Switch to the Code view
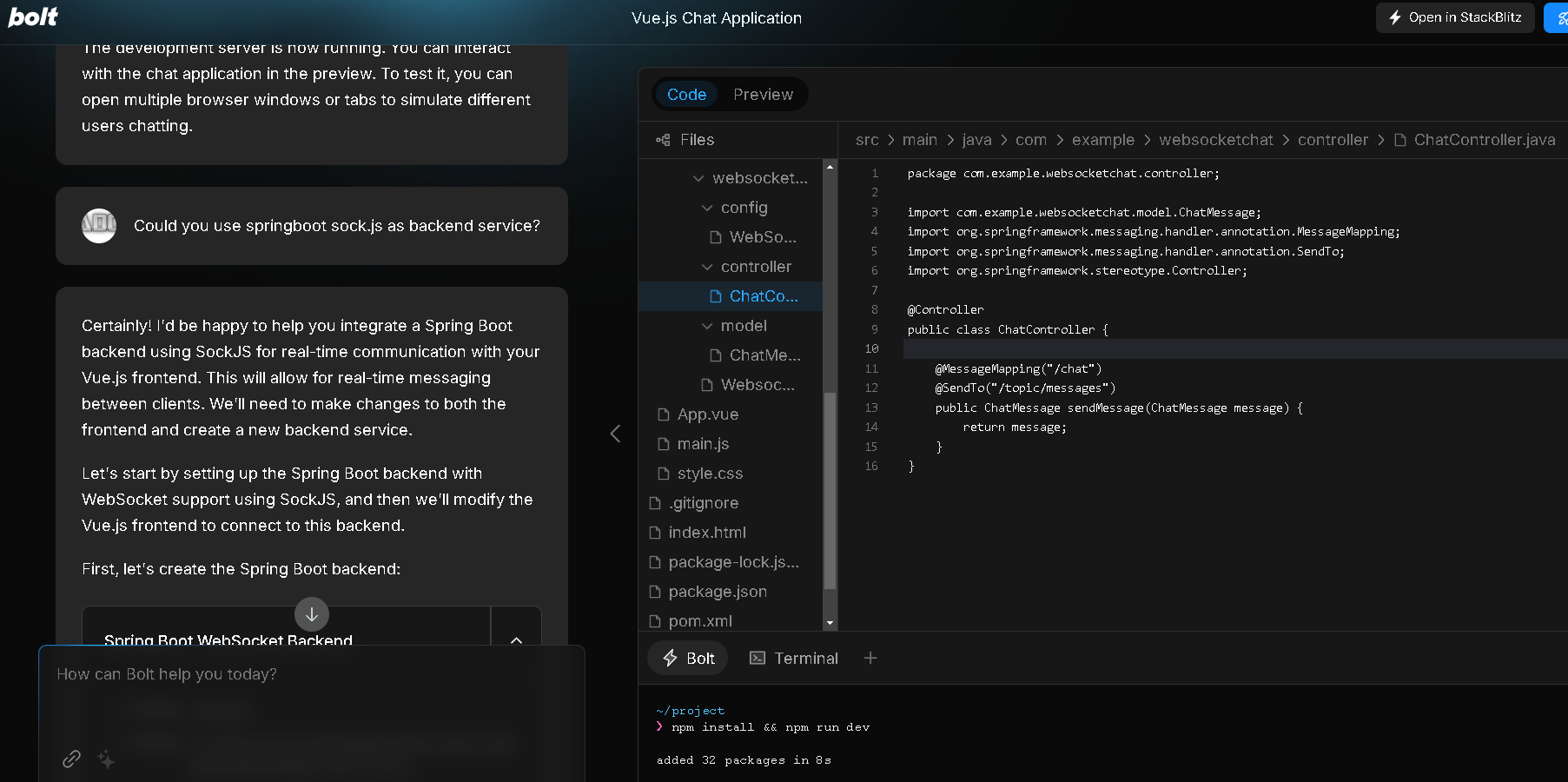Viewport: 1568px width, 782px height. pyautogui.click(x=686, y=95)
